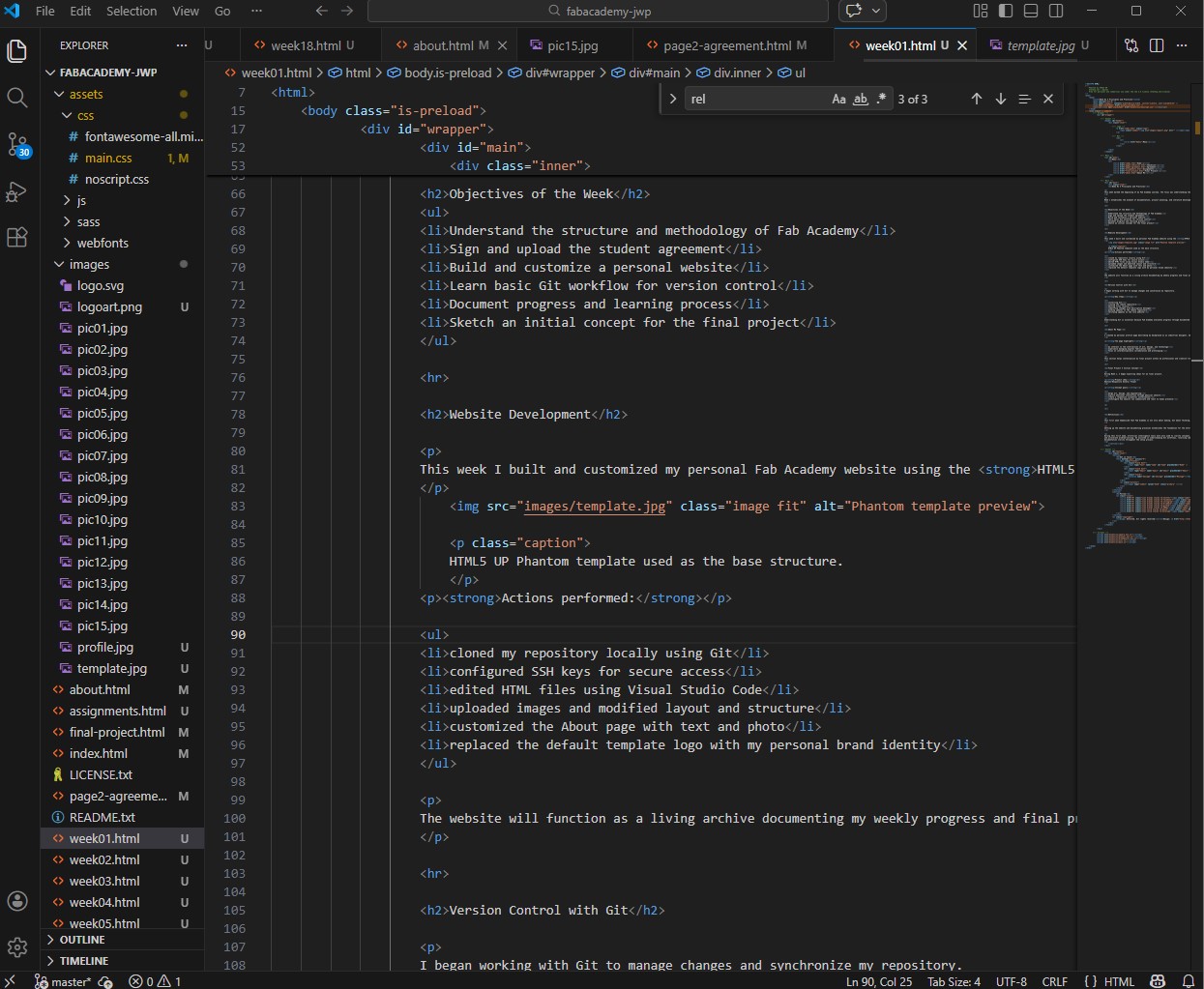Click the Copilot status icon in status bar
The width and height of the screenshot is (1204, 989).
1159,981
